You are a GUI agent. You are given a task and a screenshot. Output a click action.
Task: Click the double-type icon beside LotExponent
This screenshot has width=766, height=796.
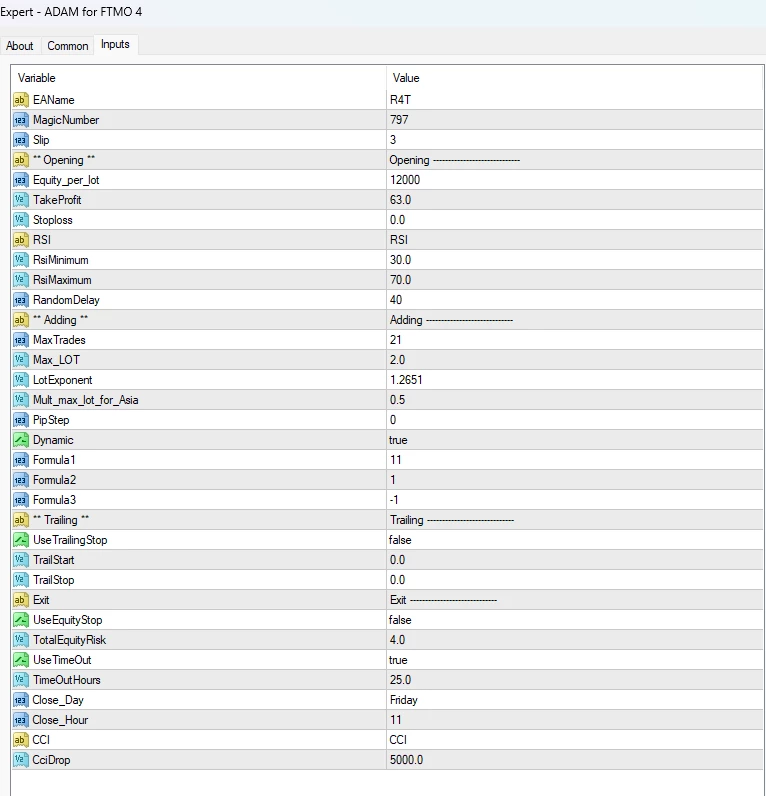(21, 380)
